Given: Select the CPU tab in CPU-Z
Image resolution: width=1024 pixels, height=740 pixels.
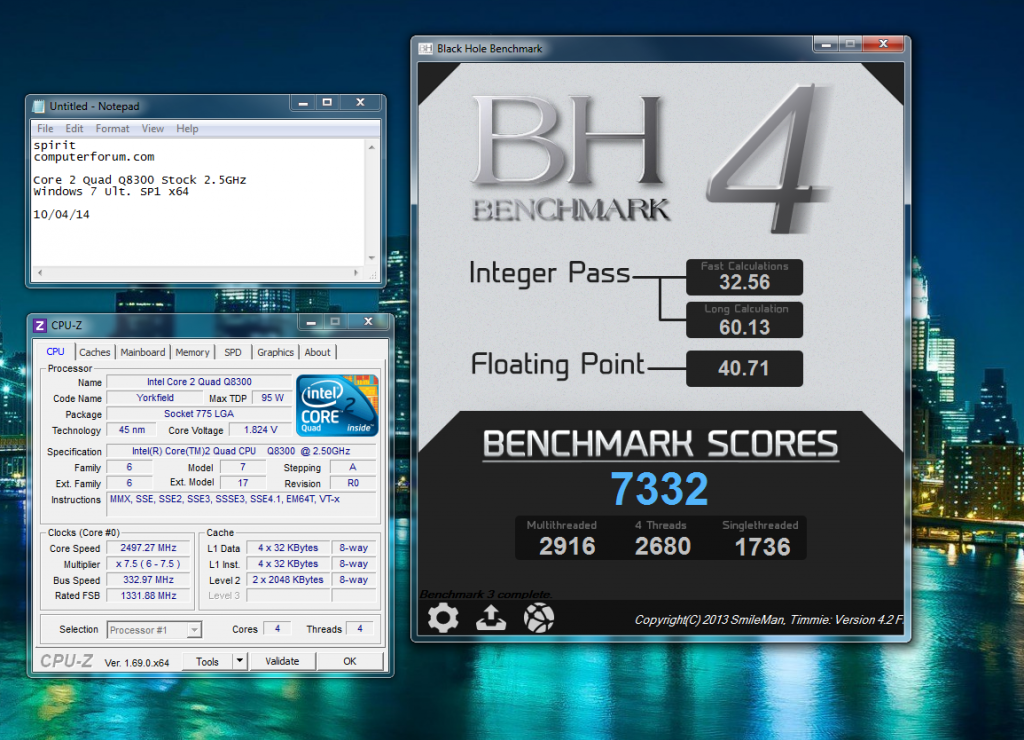Looking at the screenshot, I should [56, 351].
